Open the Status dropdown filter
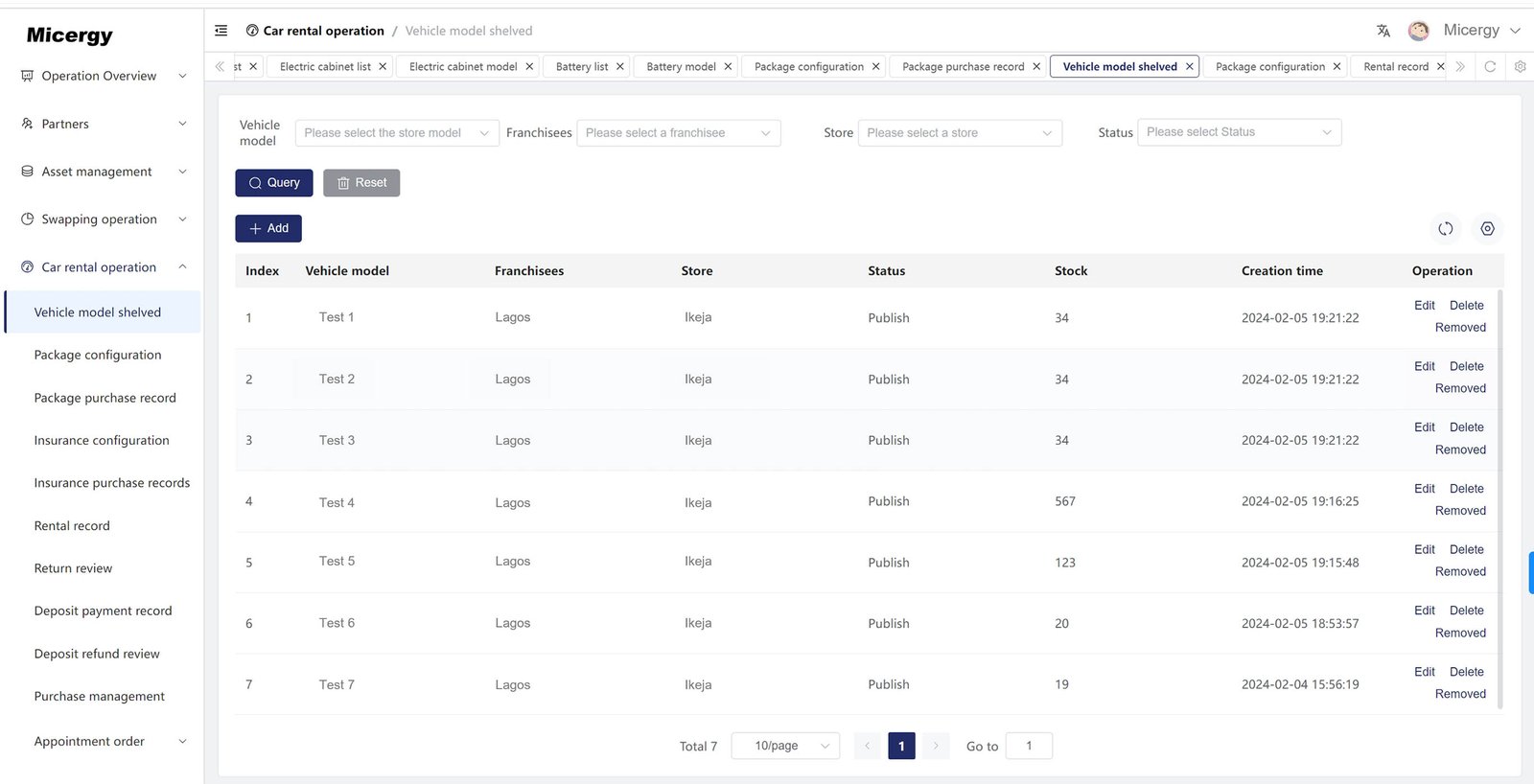1534x784 pixels. [1239, 132]
